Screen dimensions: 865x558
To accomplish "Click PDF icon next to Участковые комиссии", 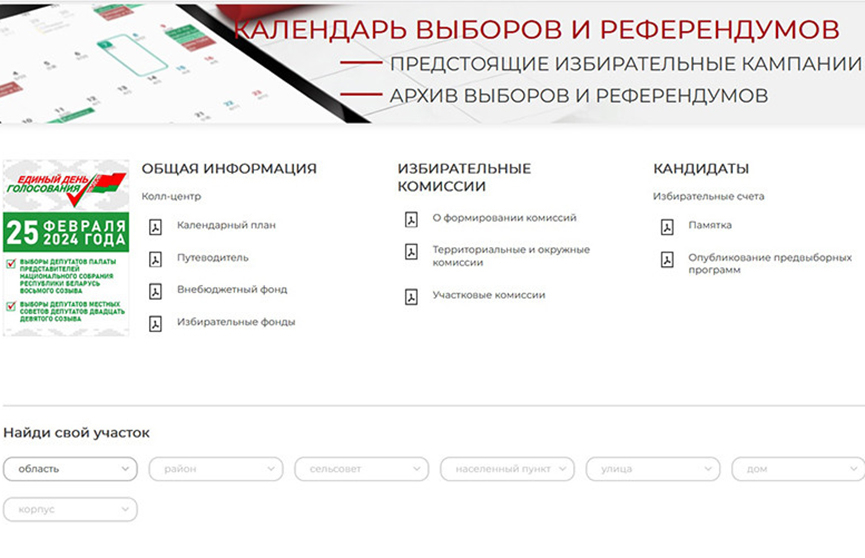I will (411, 297).
